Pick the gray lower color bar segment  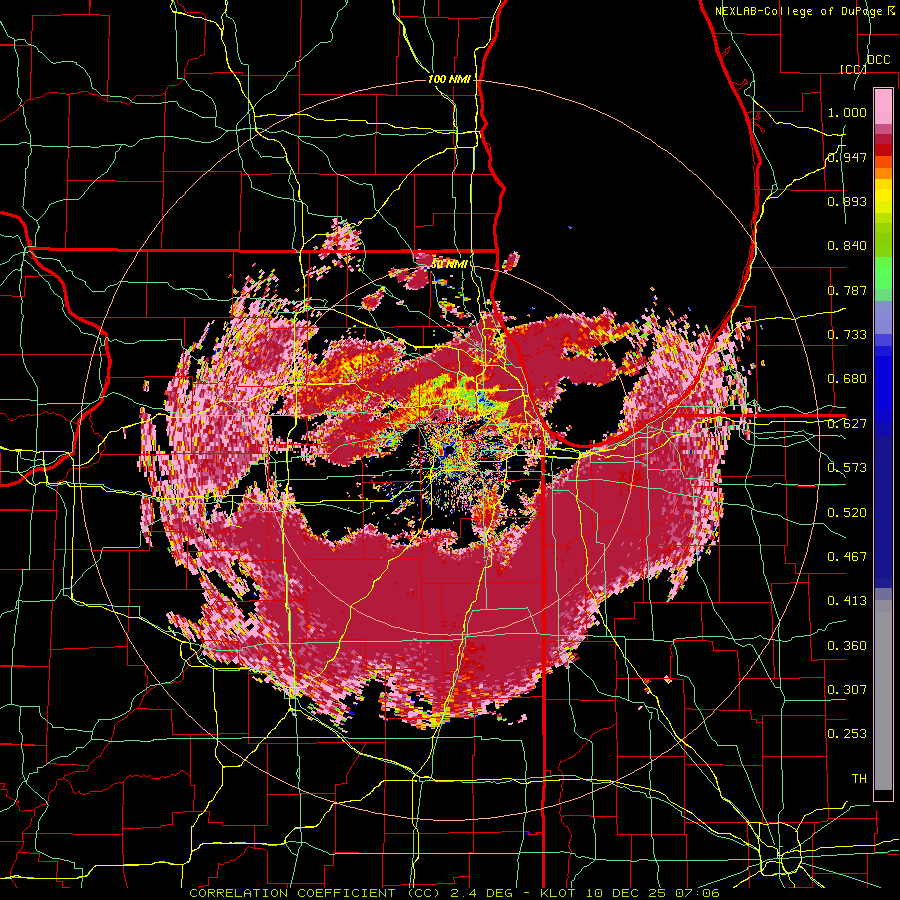click(883, 695)
